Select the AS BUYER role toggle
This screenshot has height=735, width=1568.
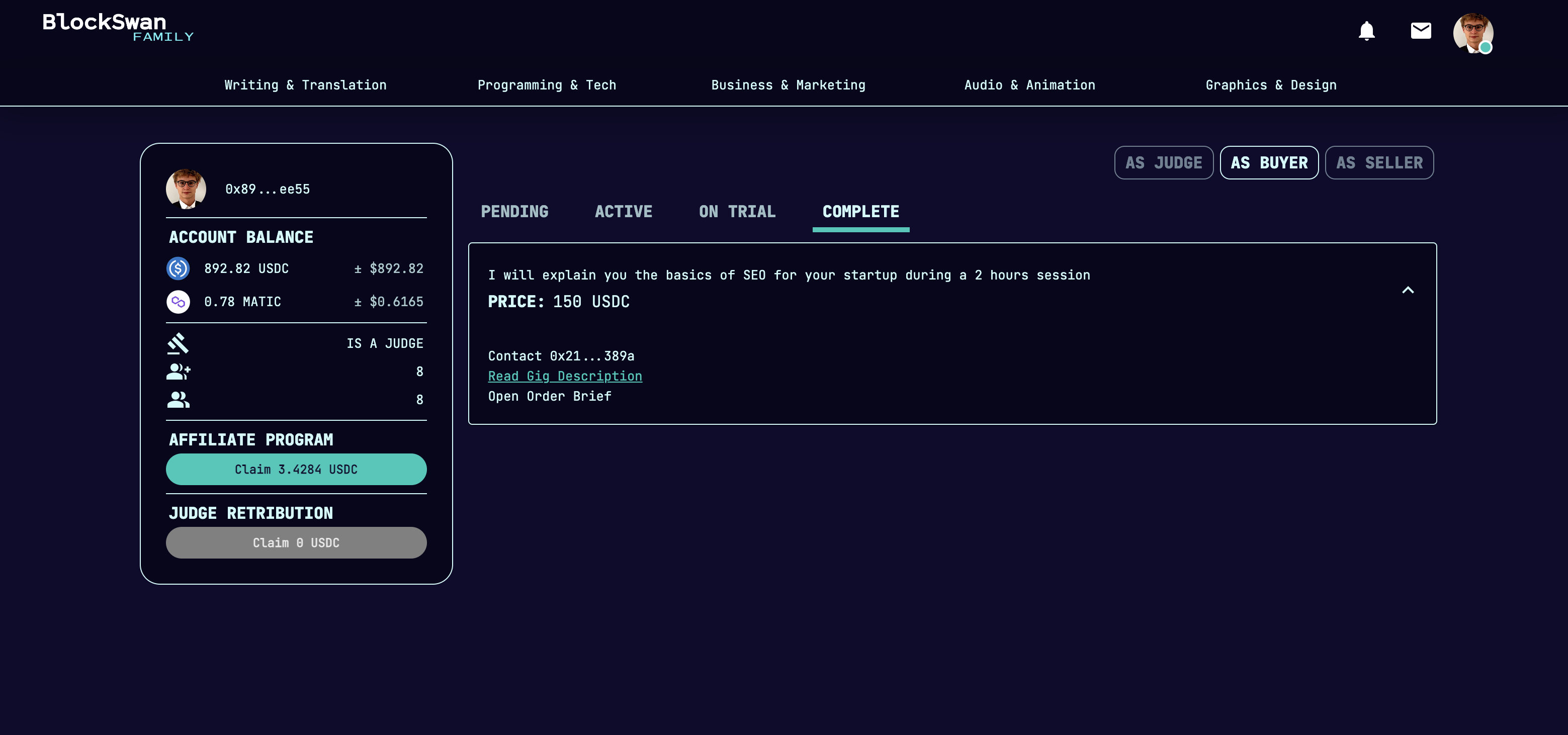1268,163
